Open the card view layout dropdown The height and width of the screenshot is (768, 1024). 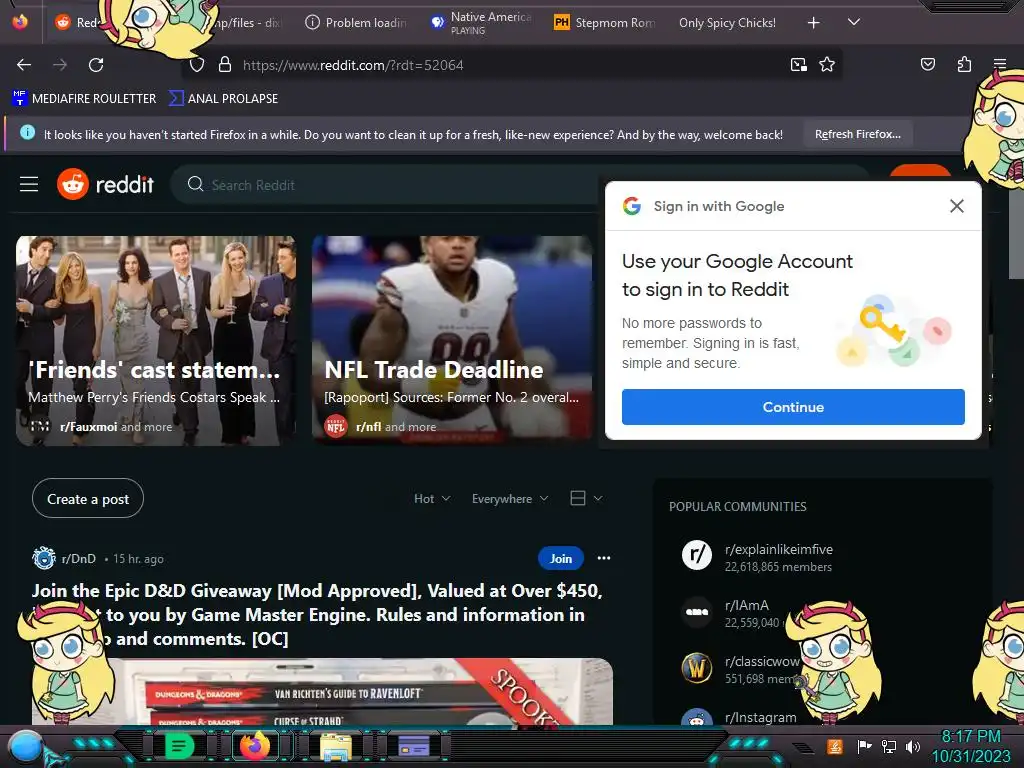click(x=586, y=498)
